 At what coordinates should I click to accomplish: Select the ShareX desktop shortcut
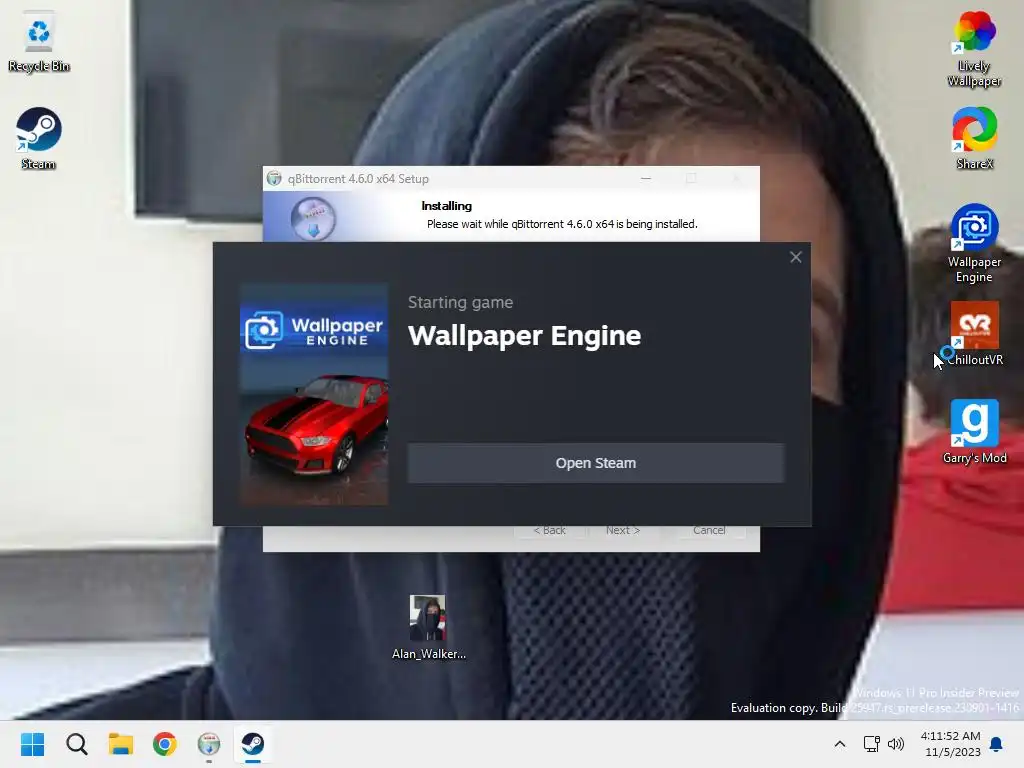click(974, 138)
